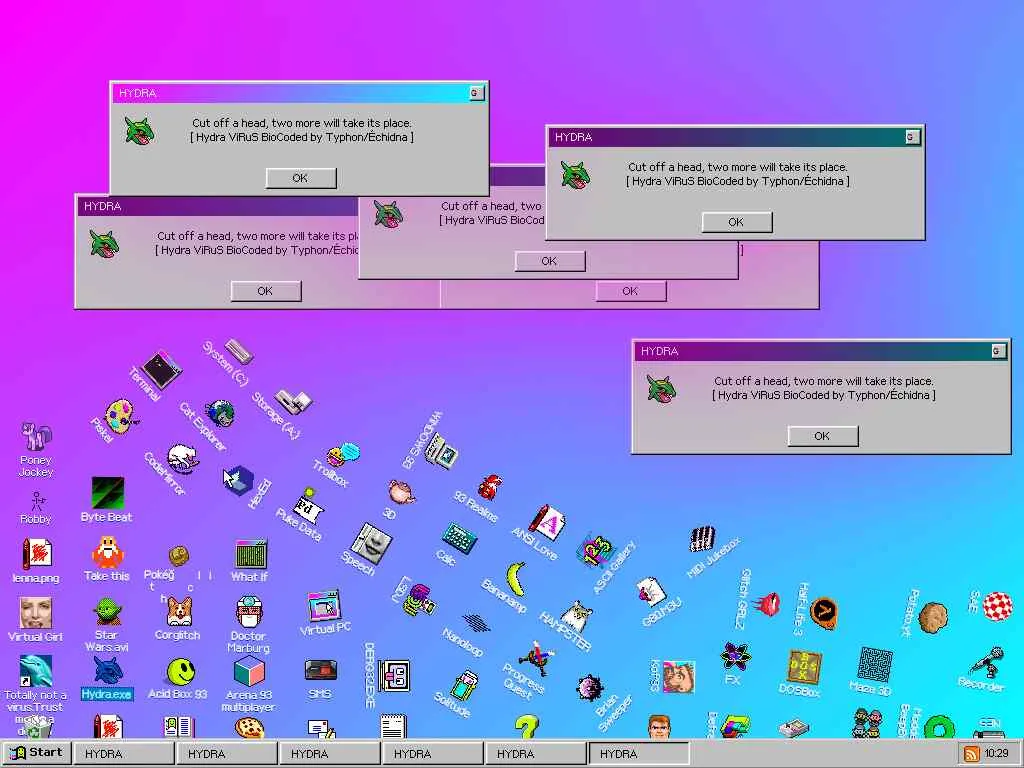Click the 'Cut off a head' message in lowest dialog
Viewport: 1024px width, 768px height.
click(824, 381)
